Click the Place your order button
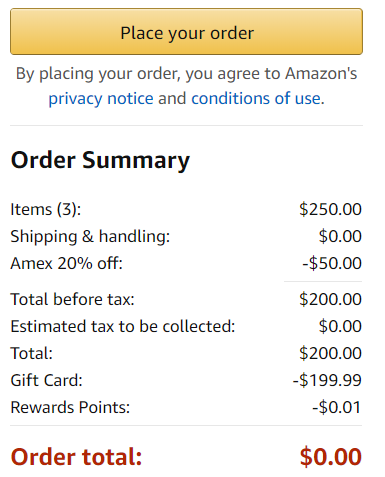The image size is (385, 477). (x=186, y=32)
